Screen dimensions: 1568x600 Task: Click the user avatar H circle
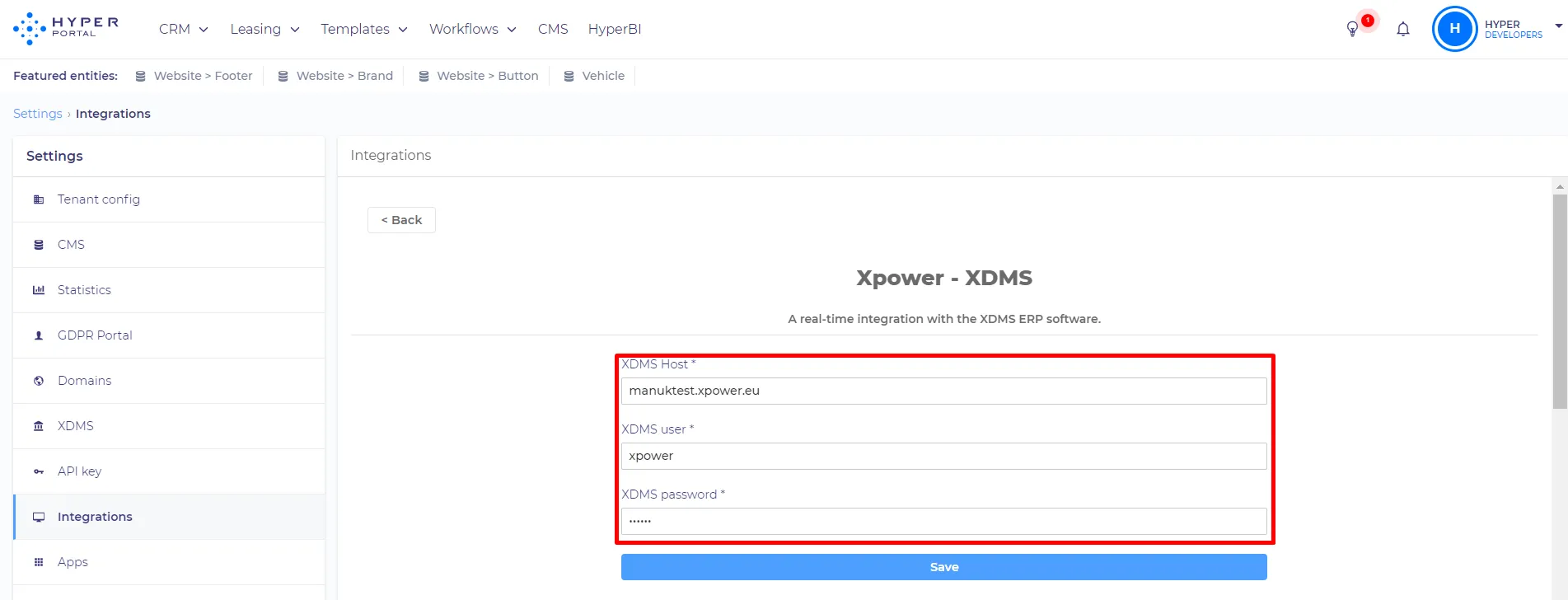point(1455,29)
